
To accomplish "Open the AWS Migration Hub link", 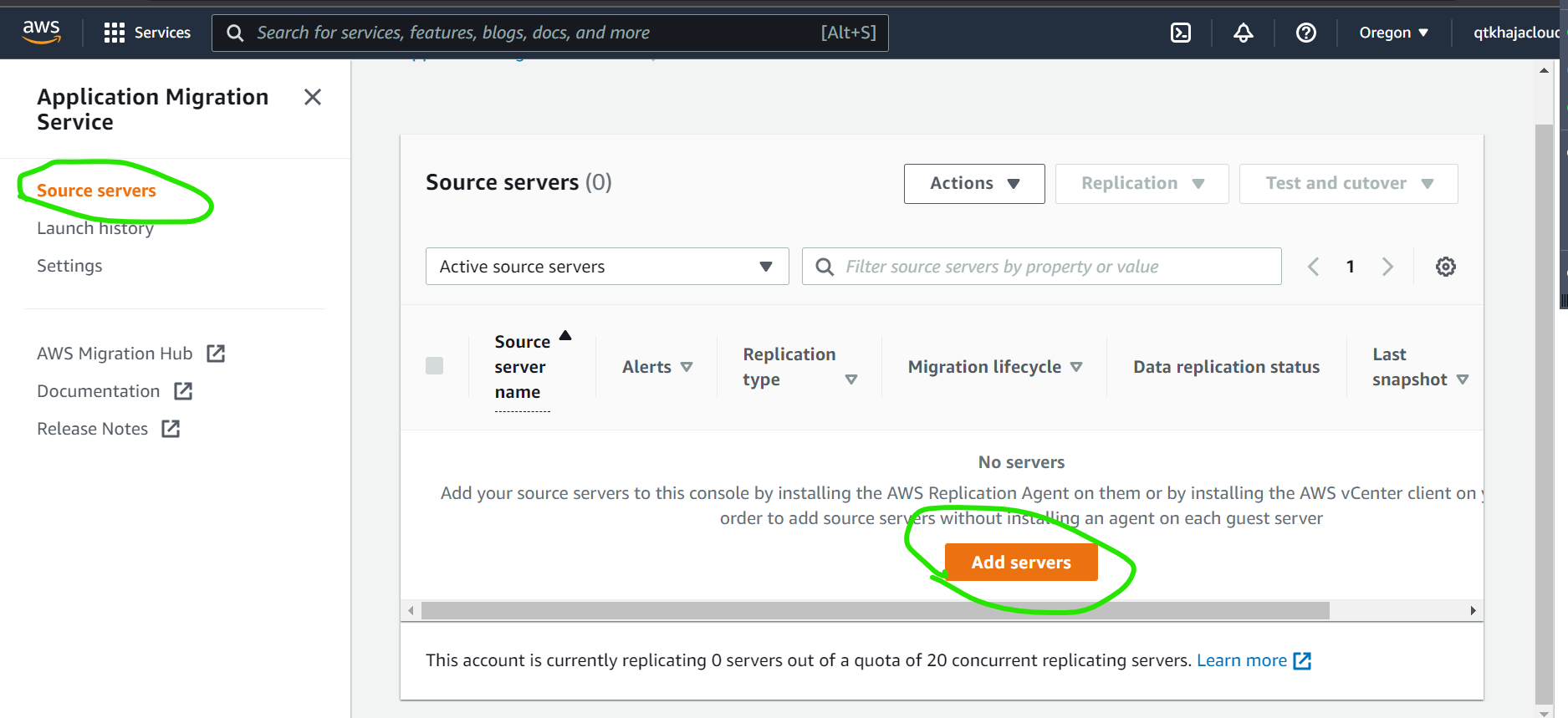I will [x=115, y=354].
